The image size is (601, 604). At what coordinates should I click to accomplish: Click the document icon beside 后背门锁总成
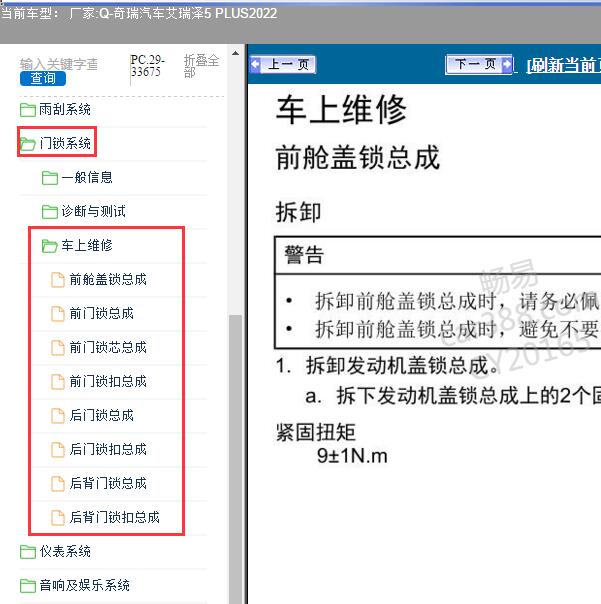[x=58, y=483]
